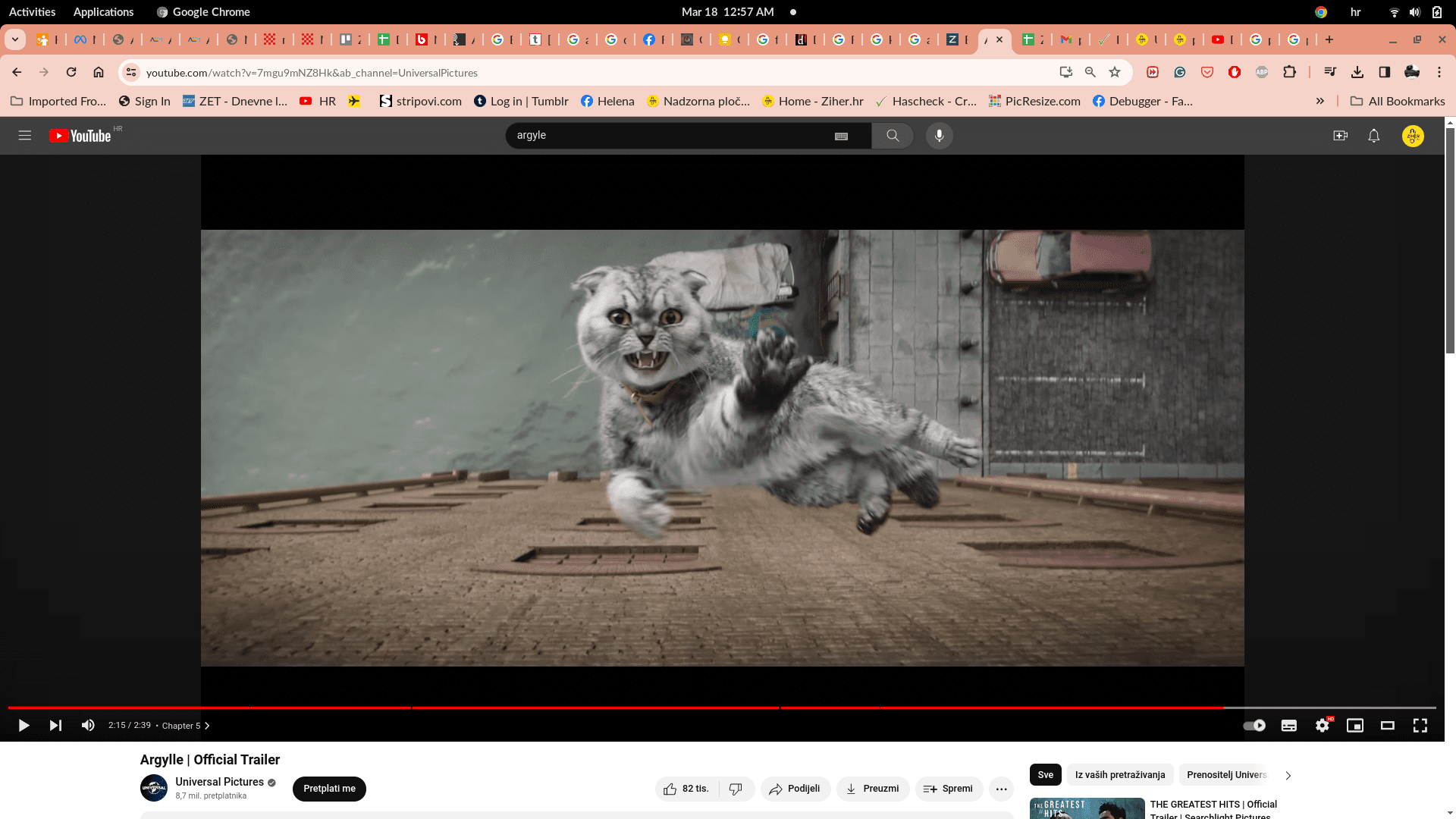
Task: Subscribe using Pretplati me button
Action: click(329, 789)
